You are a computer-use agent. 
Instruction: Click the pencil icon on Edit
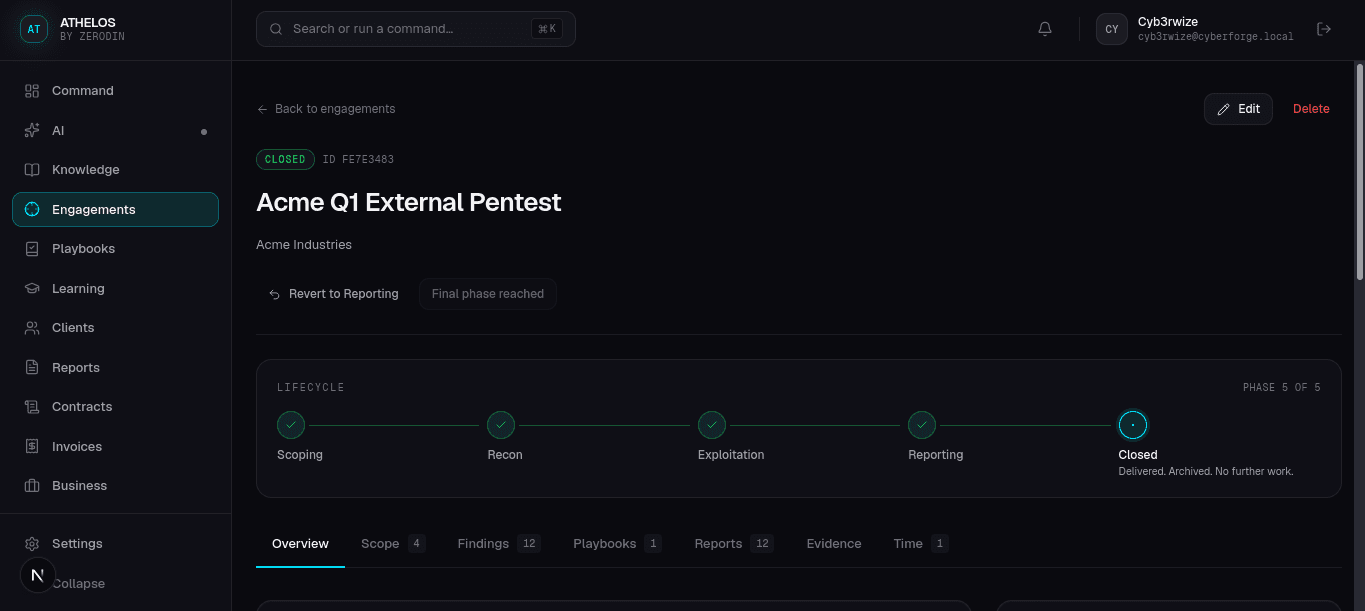(x=1224, y=109)
